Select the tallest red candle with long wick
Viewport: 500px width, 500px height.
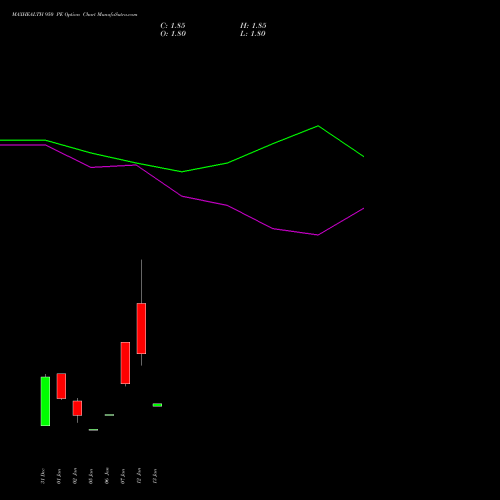pyautogui.click(x=141, y=328)
